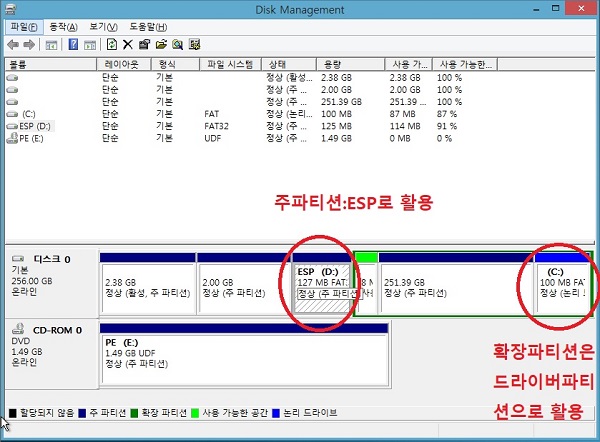Click the Refresh toolbar icon

pyautogui.click(x=112, y=44)
